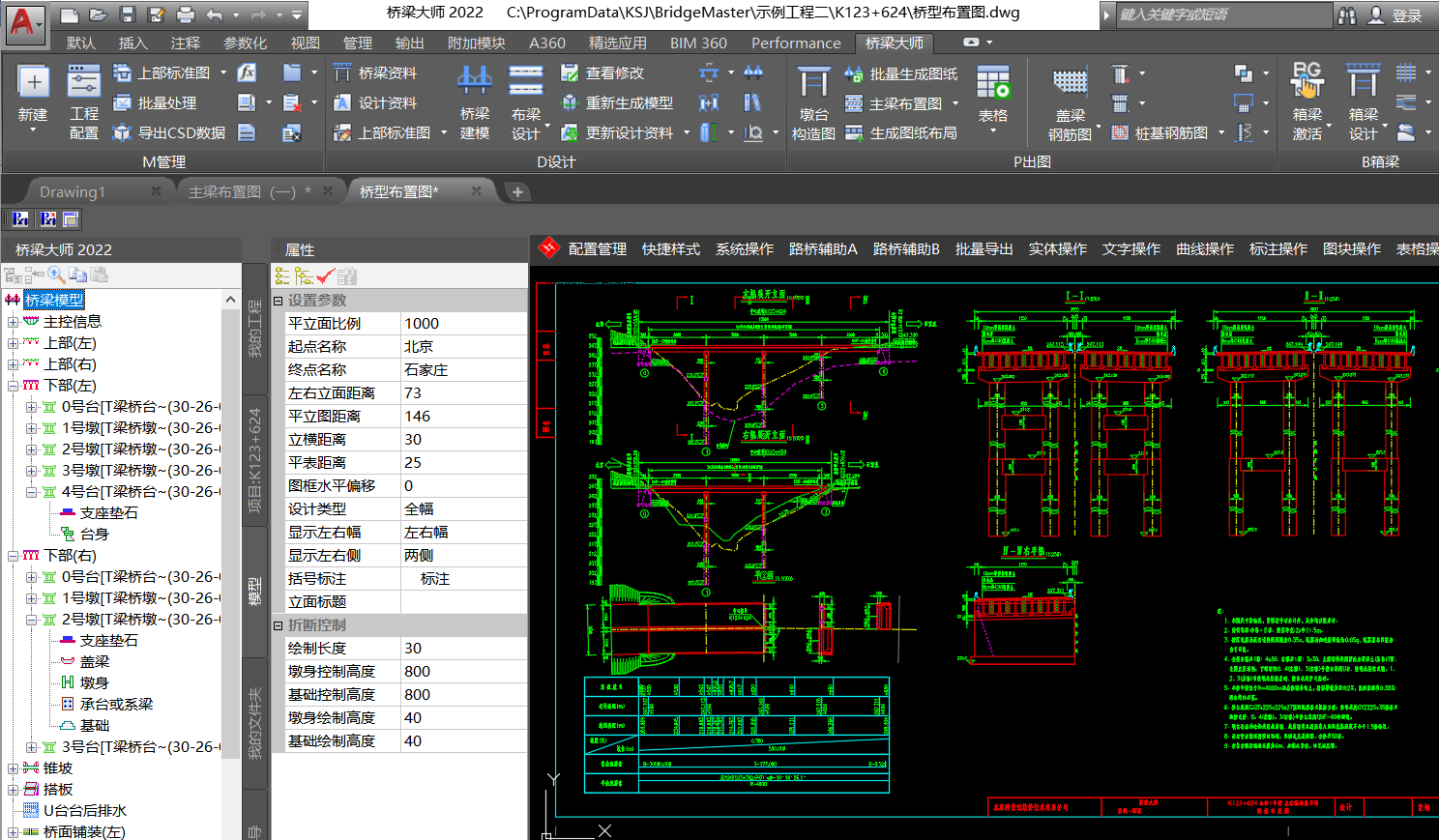Launch the 箱梁激活 box girder activation tool
Image resolution: width=1439 pixels, height=840 pixels.
point(1307,82)
